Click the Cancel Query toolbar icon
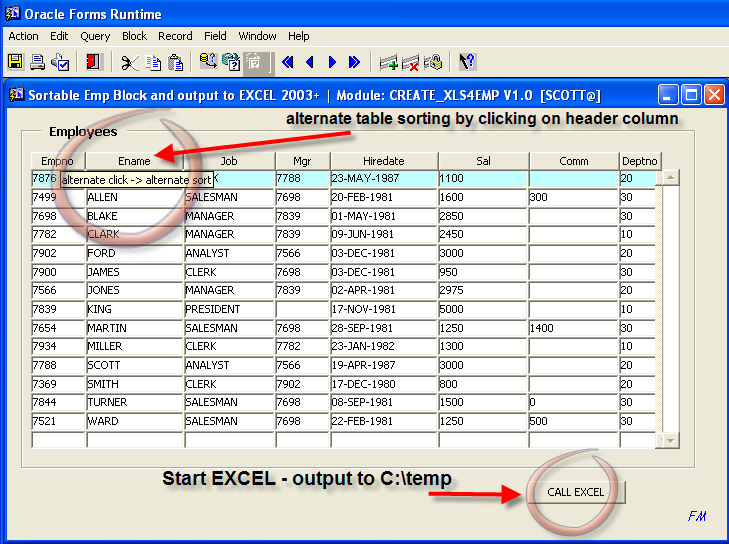The width and height of the screenshot is (729, 544). tap(254, 62)
